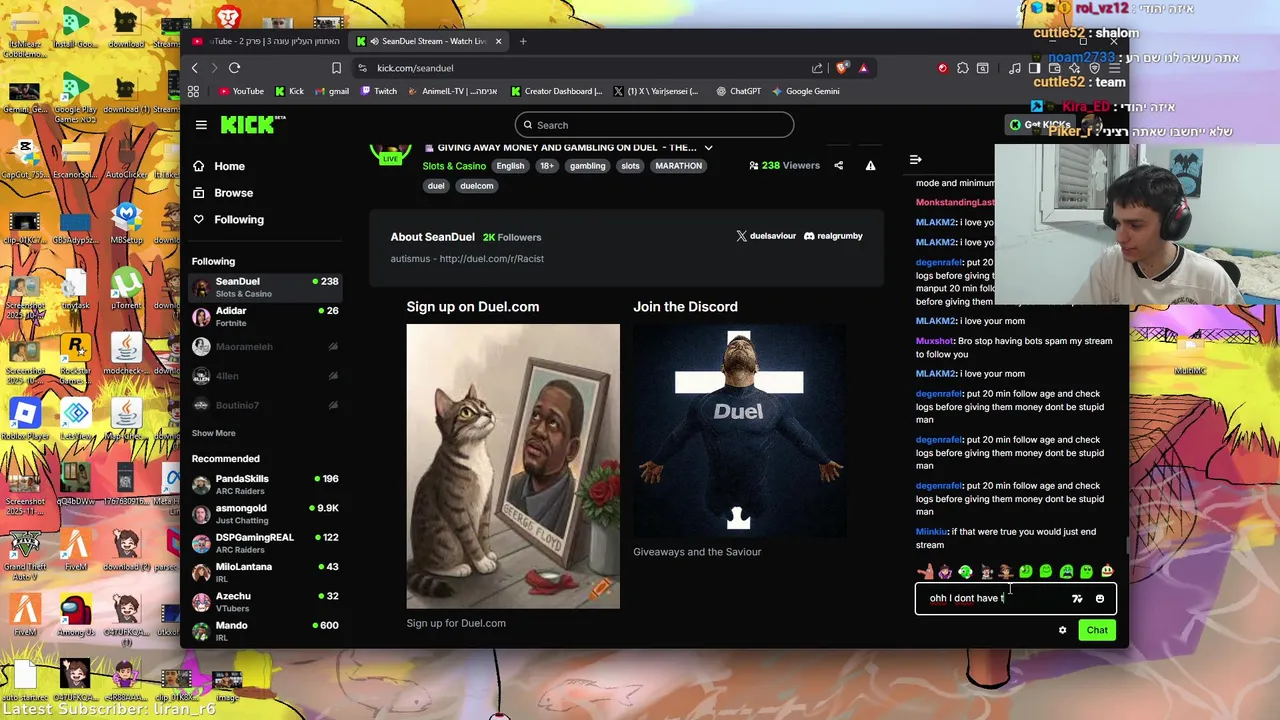Open Browse in Kick sidebar

click(223, 193)
